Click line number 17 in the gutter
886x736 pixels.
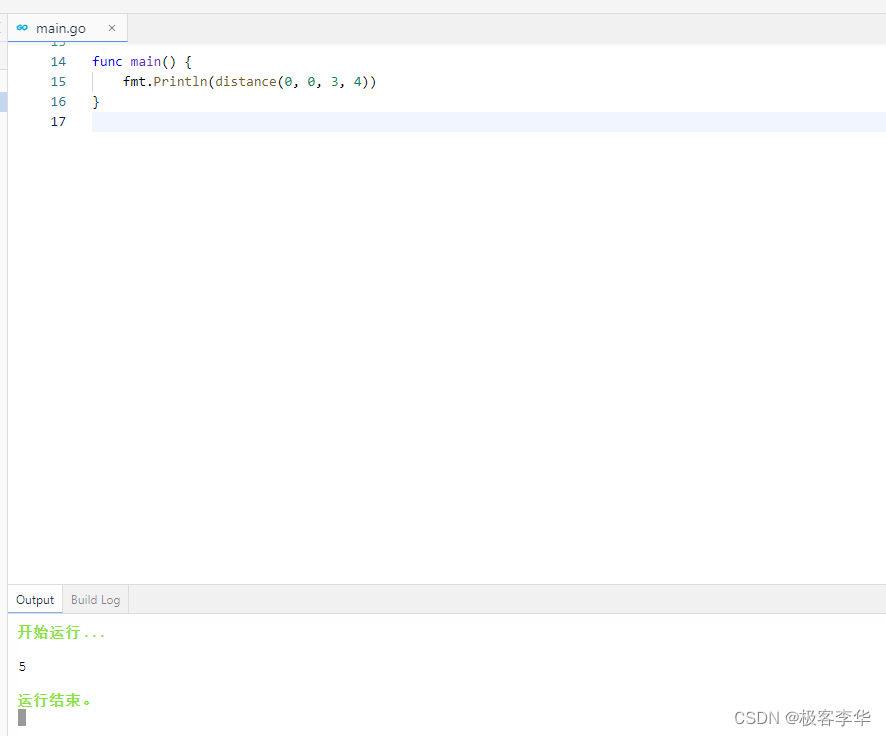pos(58,122)
